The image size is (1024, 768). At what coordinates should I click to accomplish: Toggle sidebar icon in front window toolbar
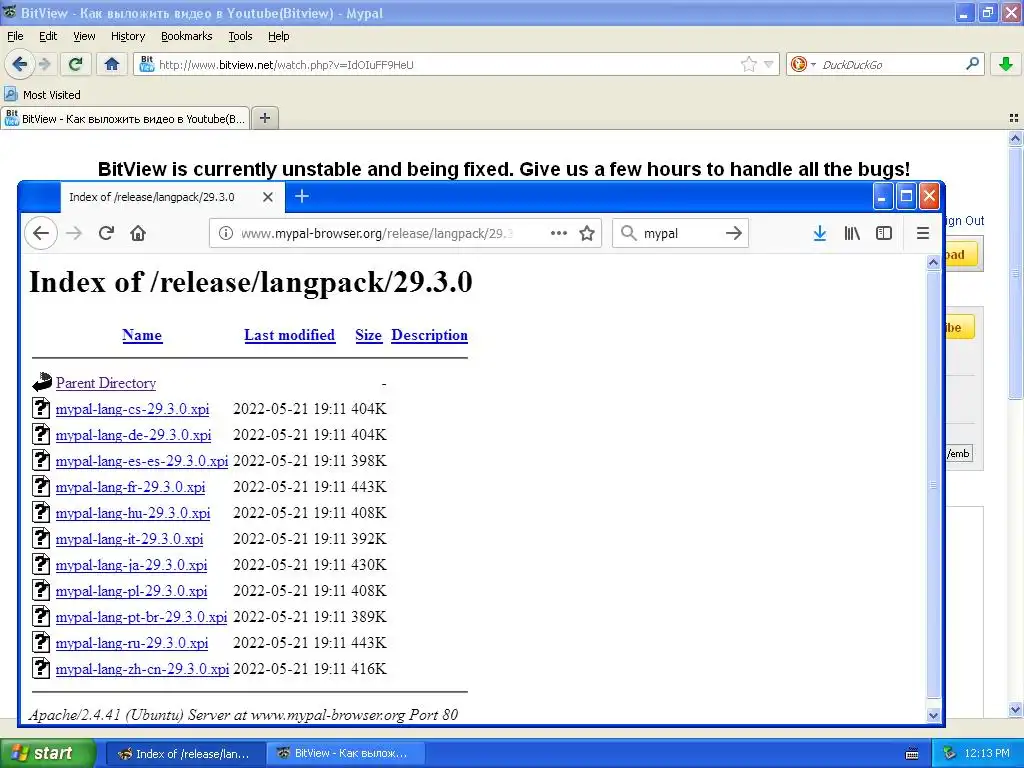click(884, 233)
